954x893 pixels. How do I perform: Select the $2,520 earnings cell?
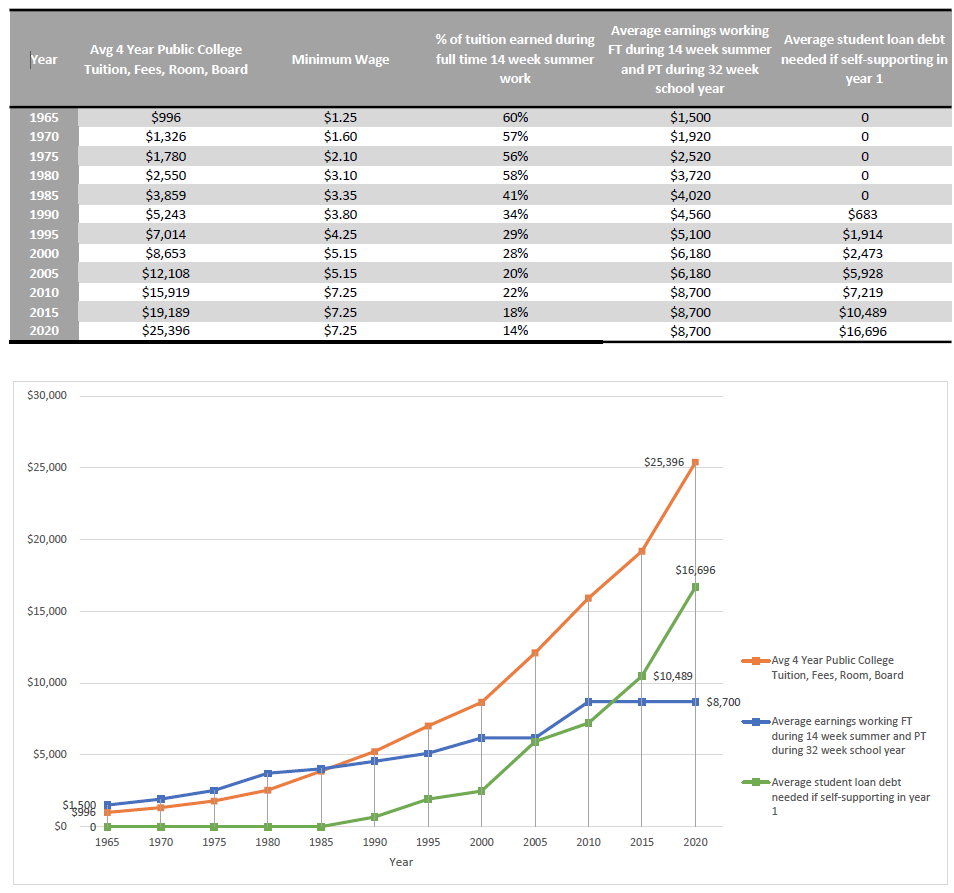click(690, 156)
